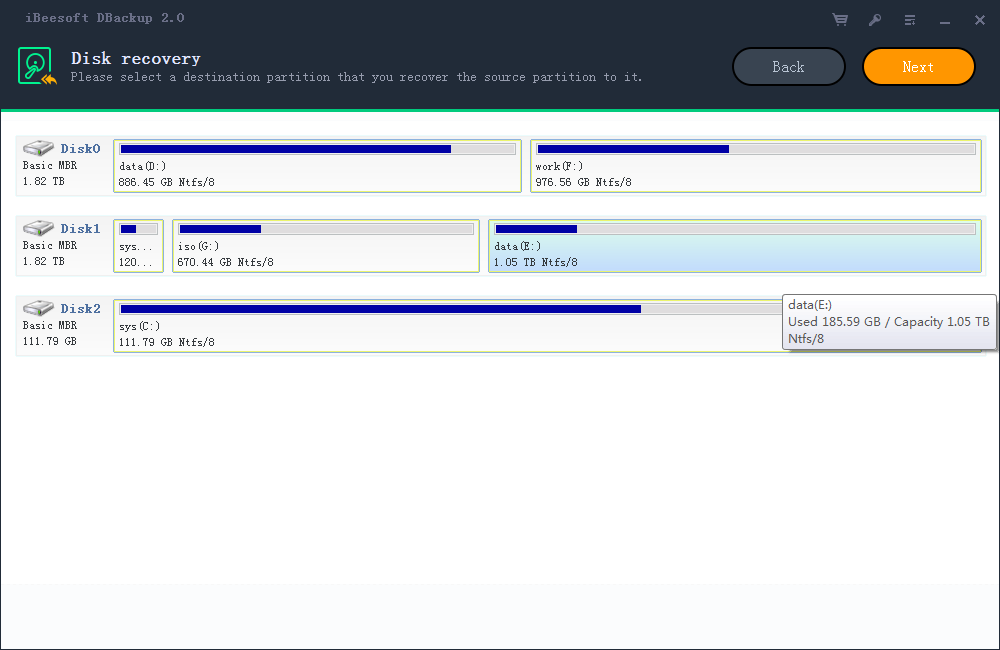Click the Disk recovery logo icon
The width and height of the screenshot is (1000, 650).
tap(36, 66)
